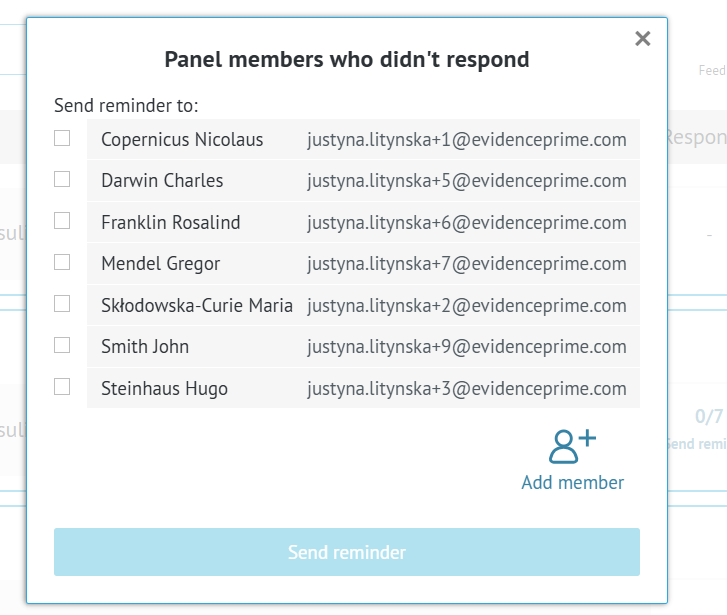Click the Add member text label
This screenshot has height=615, width=727.
pyautogui.click(x=572, y=483)
